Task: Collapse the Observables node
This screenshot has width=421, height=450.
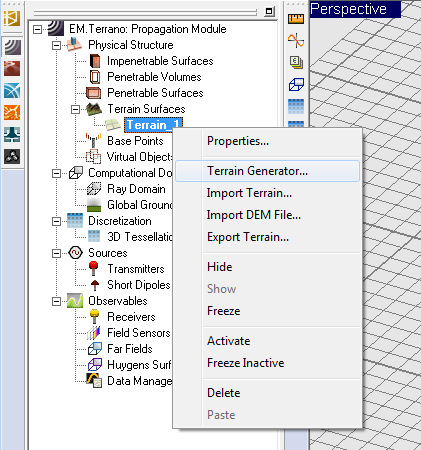Action: (x=57, y=301)
